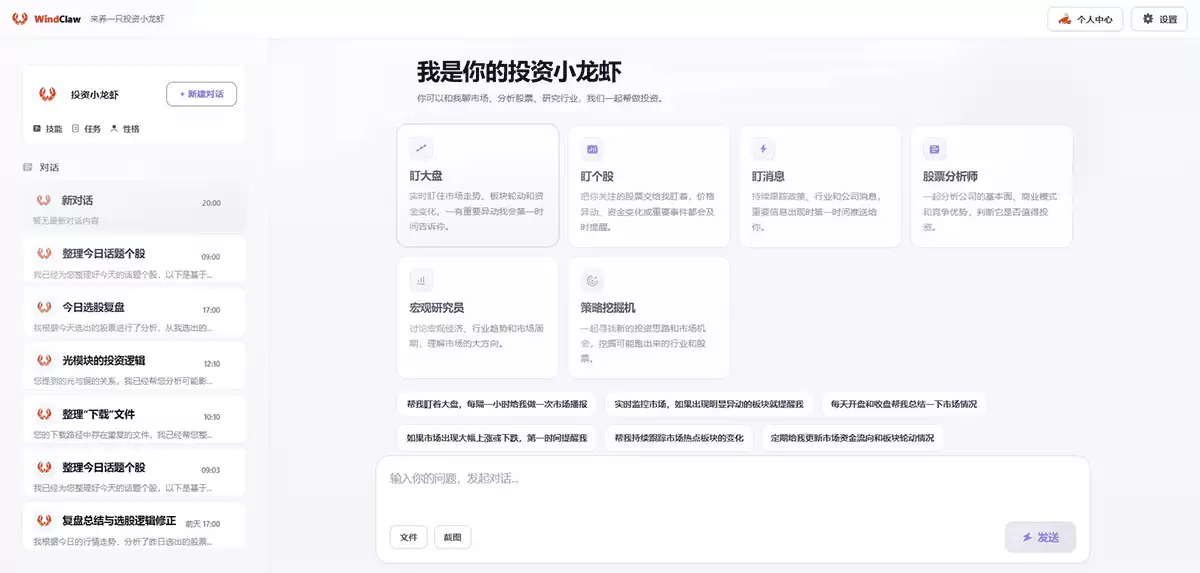Screen dimensions: 1200x573
Task: Click lobster icon beside 新对话
Action: (44, 200)
